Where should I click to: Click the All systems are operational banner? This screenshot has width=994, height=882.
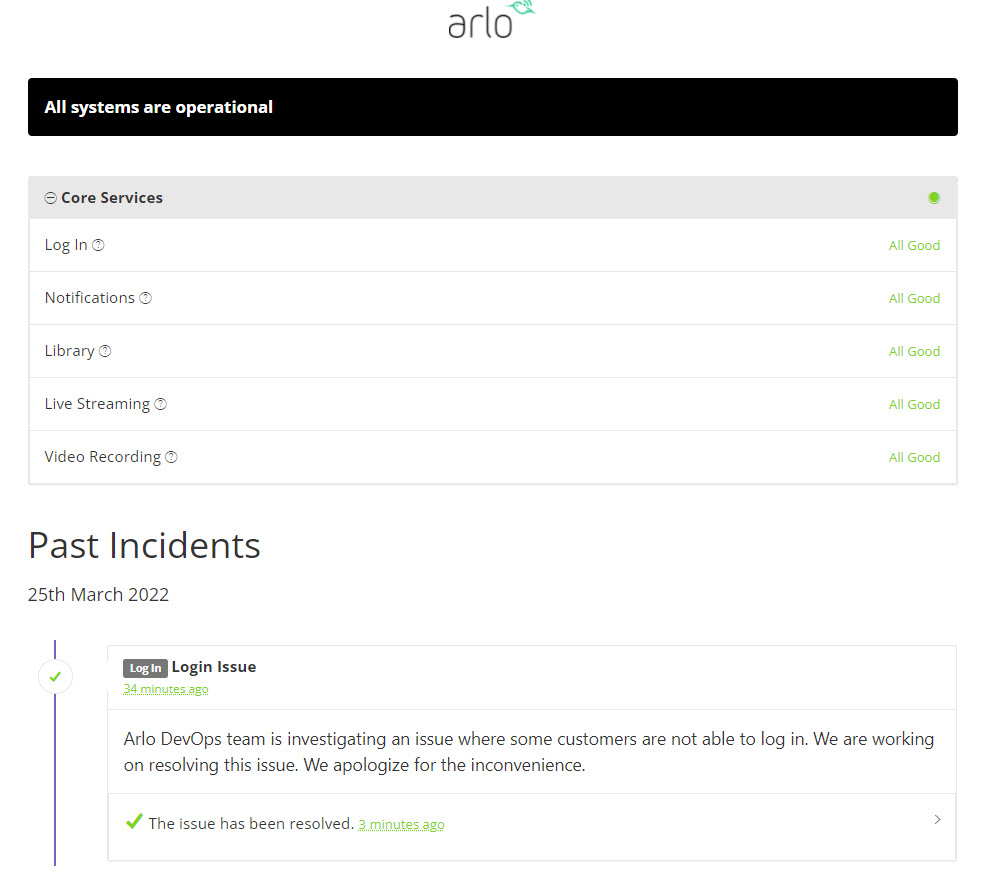492,107
